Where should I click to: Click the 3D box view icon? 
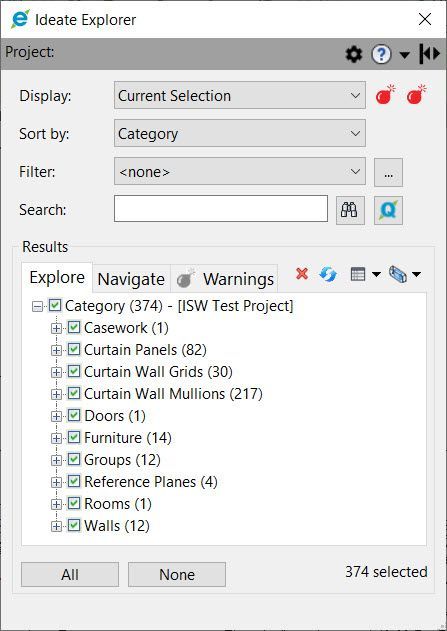tap(398, 275)
